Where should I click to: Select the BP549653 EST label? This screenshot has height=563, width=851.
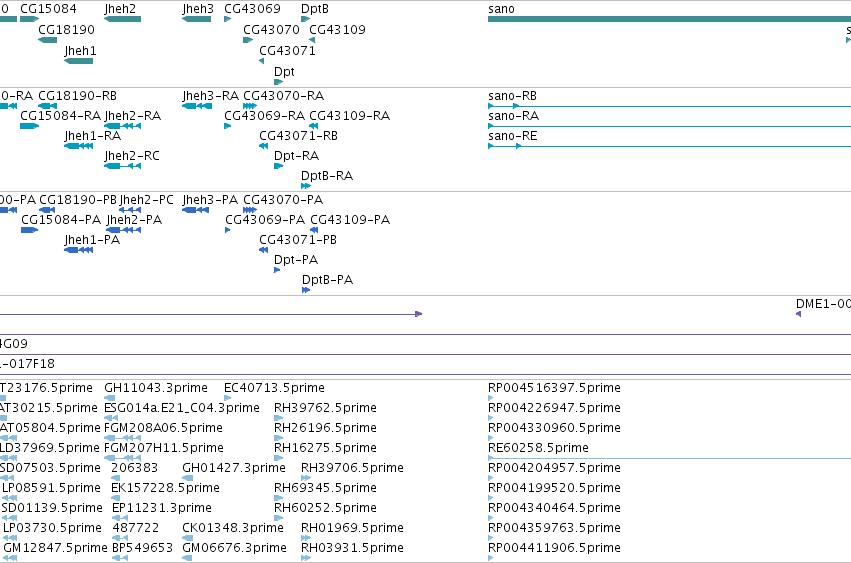click(142, 548)
